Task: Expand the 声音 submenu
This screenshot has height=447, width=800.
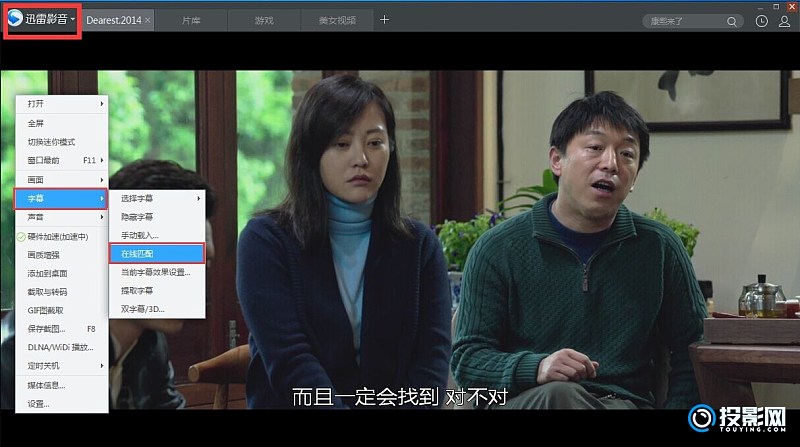Action: (62, 217)
